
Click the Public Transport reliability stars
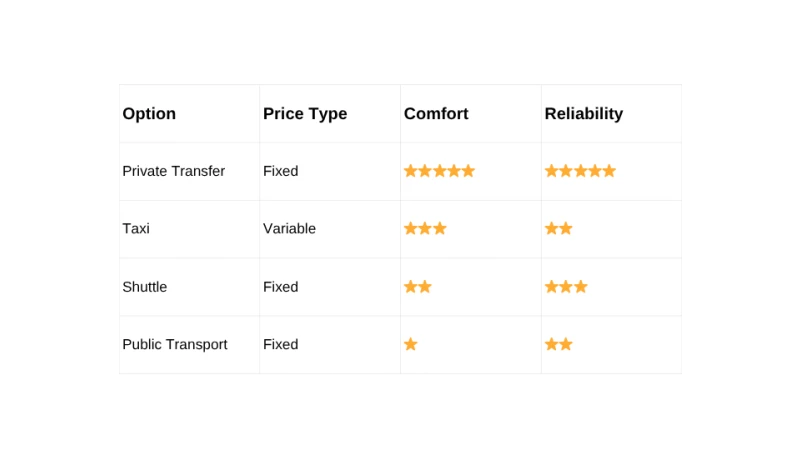(558, 344)
